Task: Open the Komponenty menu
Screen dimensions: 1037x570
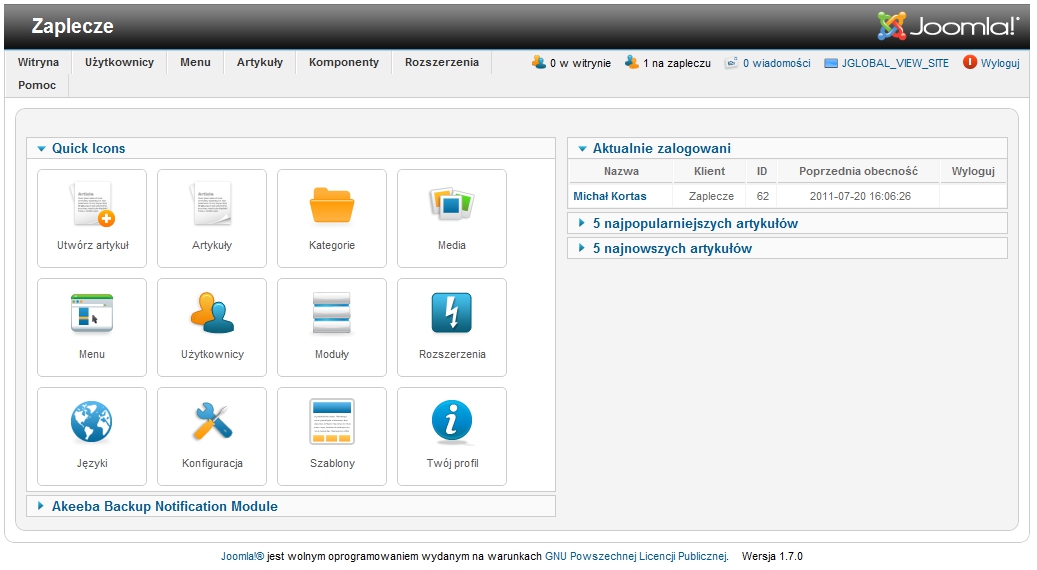Action: pyautogui.click(x=344, y=62)
